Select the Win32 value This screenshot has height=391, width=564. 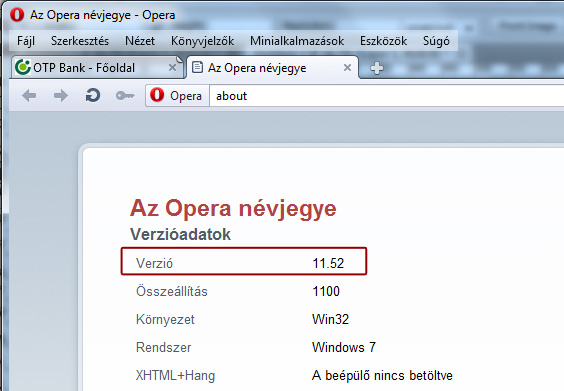(x=330, y=319)
